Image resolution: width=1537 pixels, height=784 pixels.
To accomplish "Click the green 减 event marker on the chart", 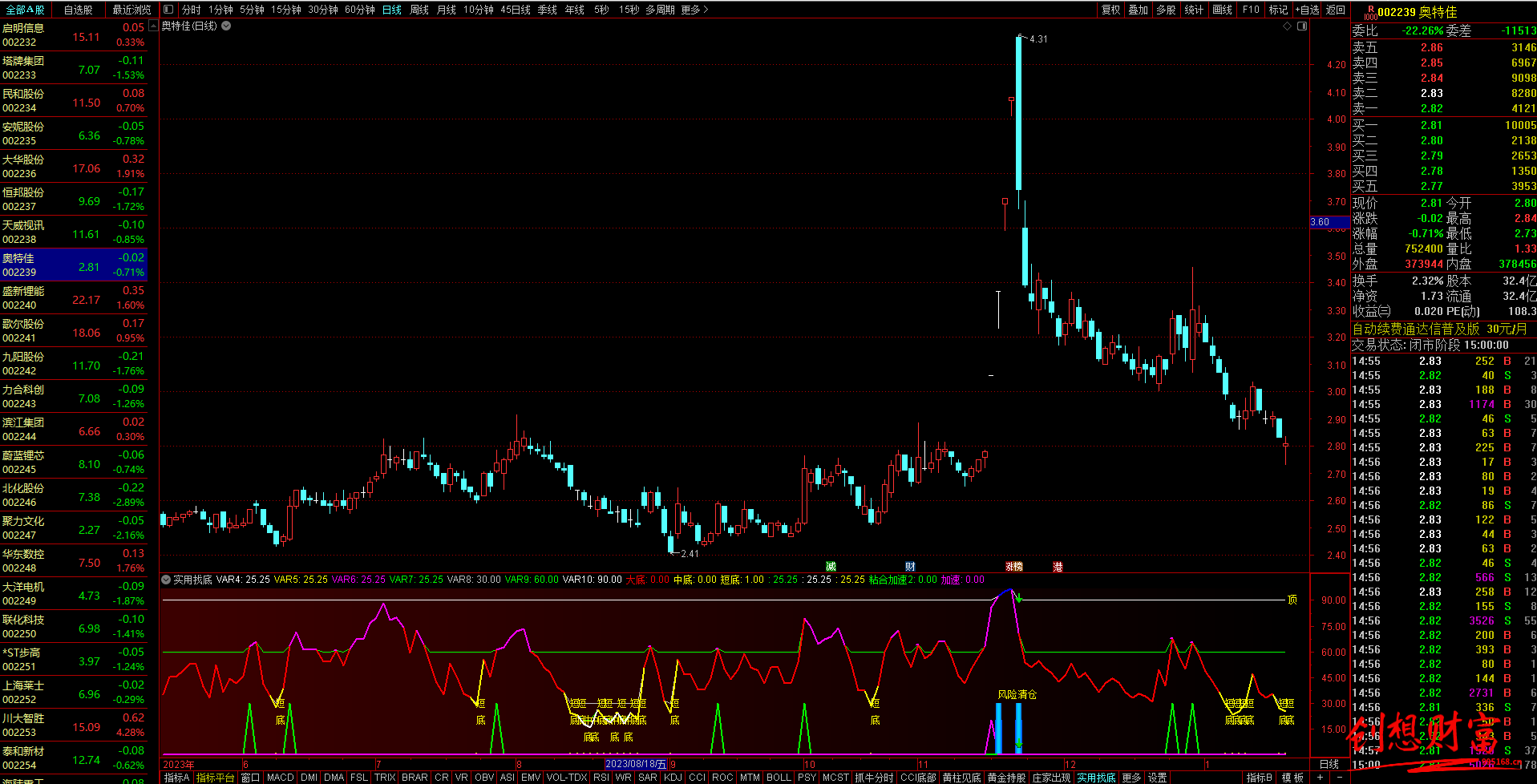I will pyautogui.click(x=831, y=567).
